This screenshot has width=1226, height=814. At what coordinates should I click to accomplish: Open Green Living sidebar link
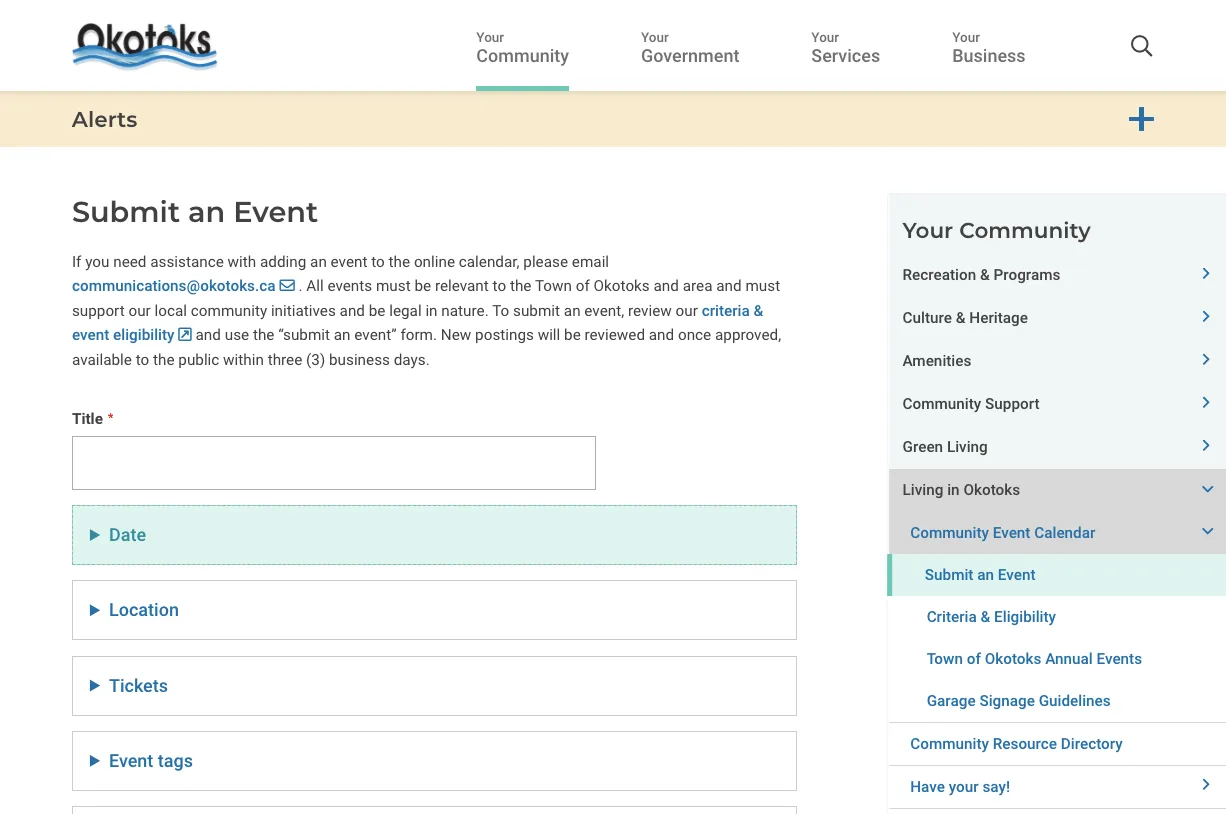point(945,447)
